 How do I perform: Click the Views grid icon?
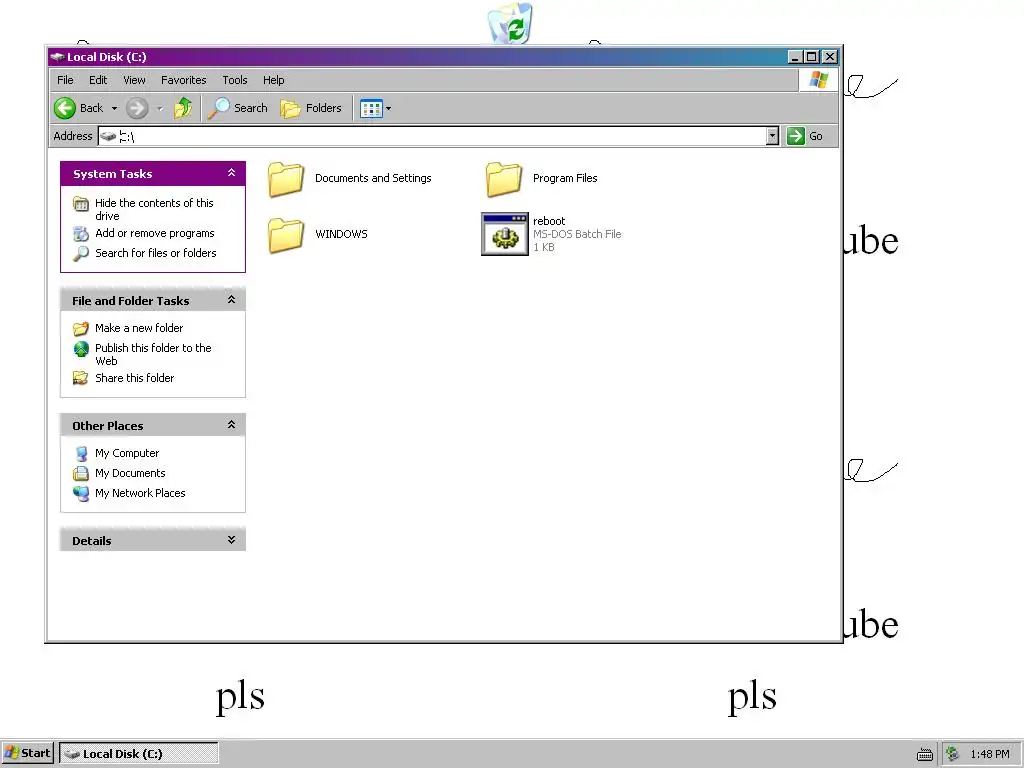pyautogui.click(x=371, y=108)
